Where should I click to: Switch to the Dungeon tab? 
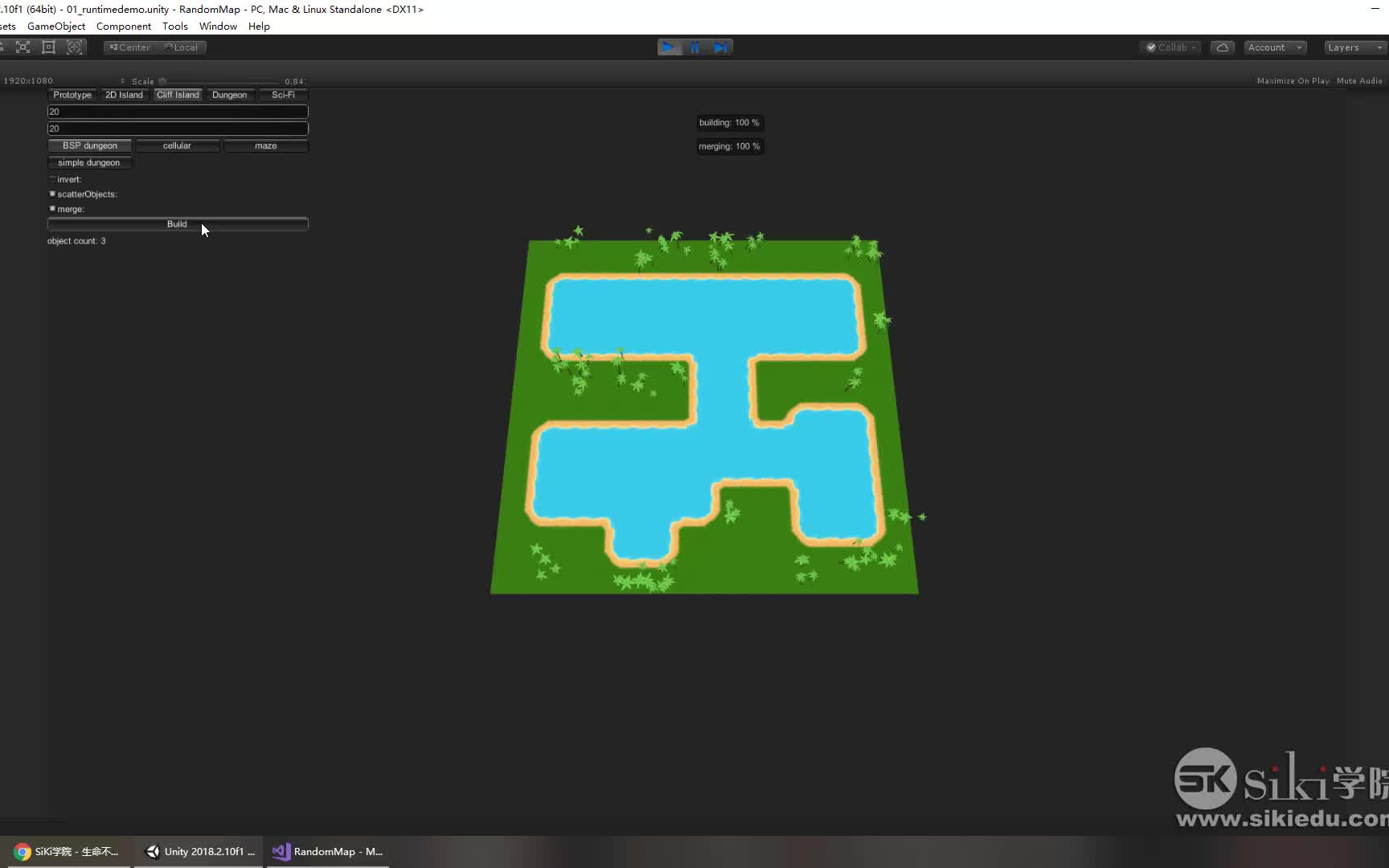pyautogui.click(x=230, y=94)
